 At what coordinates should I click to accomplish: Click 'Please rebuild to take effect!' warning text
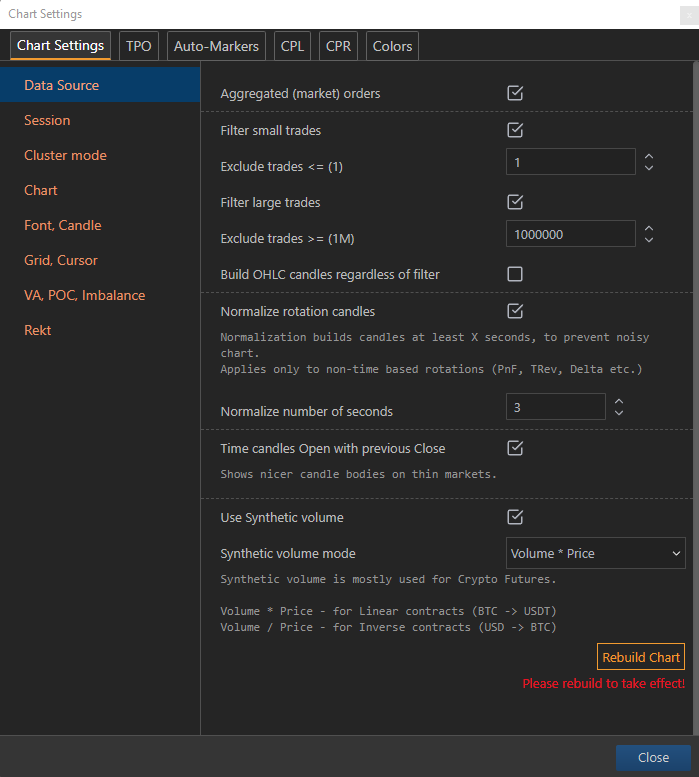click(x=603, y=683)
